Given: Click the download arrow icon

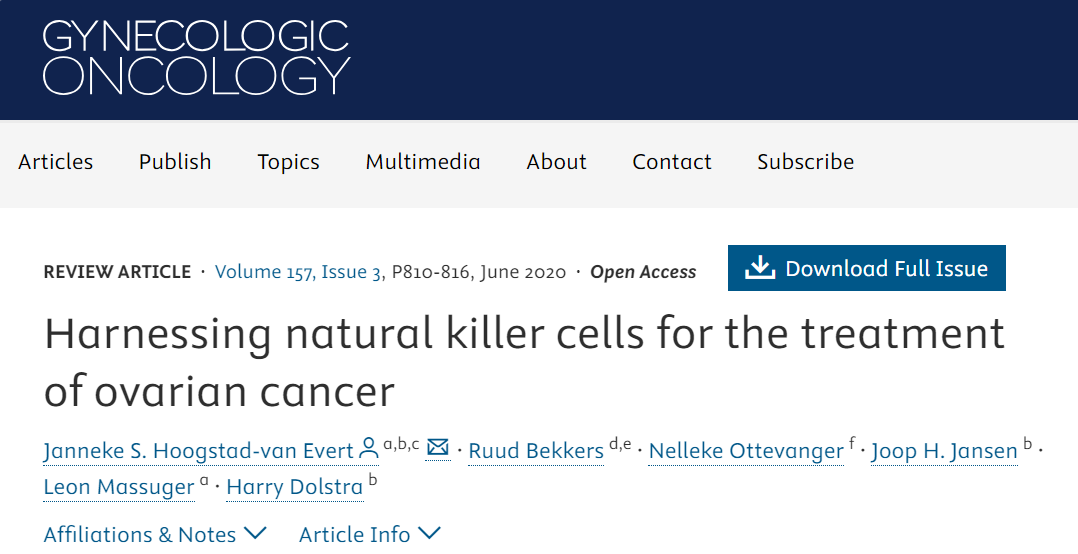Looking at the screenshot, I should tap(761, 268).
